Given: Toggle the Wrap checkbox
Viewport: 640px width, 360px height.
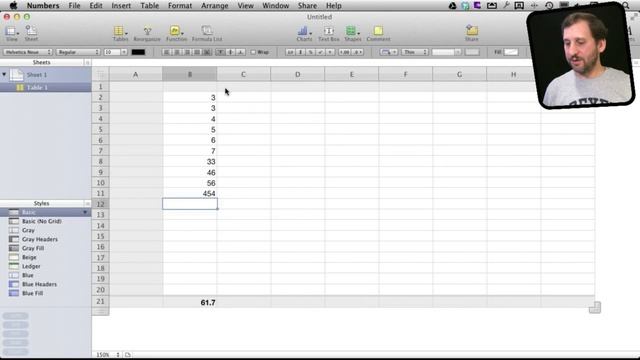Looking at the screenshot, I should 253,52.
